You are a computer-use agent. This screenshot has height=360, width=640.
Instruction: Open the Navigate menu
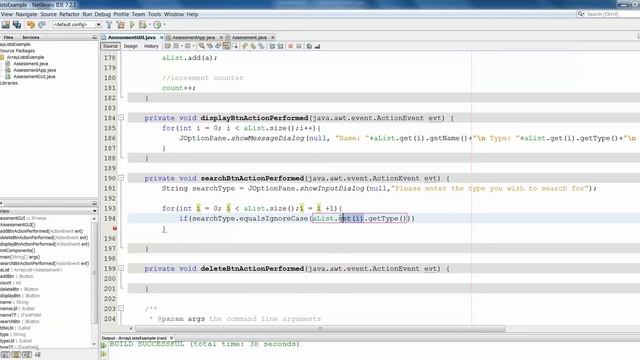pos(26,14)
